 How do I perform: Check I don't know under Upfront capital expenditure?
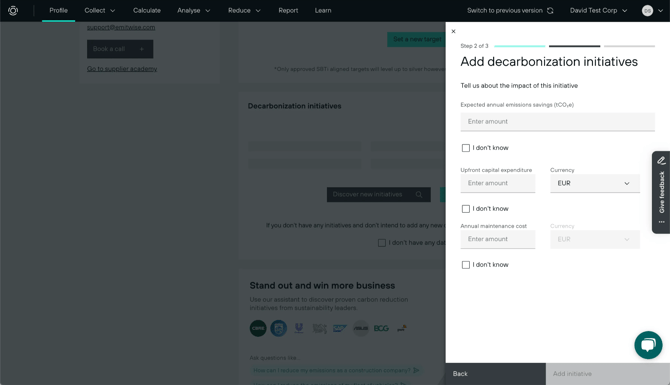coord(466,209)
